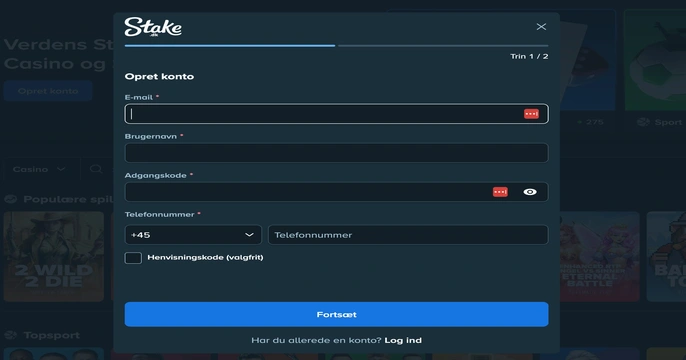Image resolution: width=686 pixels, height=360 pixels.
Task: Open 2 Wild 2 Die game thumbnail
Action: point(54,257)
